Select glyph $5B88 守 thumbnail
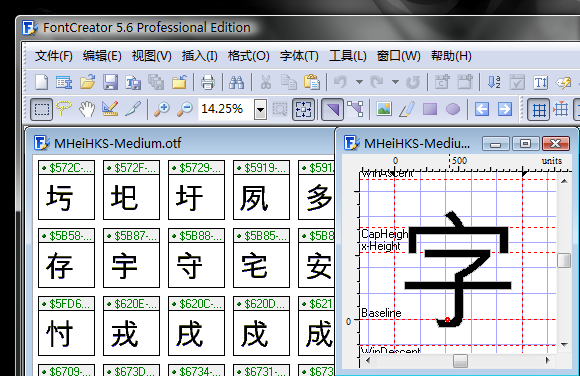The width and height of the screenshot is (580, 376). click(x=196, y=258)
